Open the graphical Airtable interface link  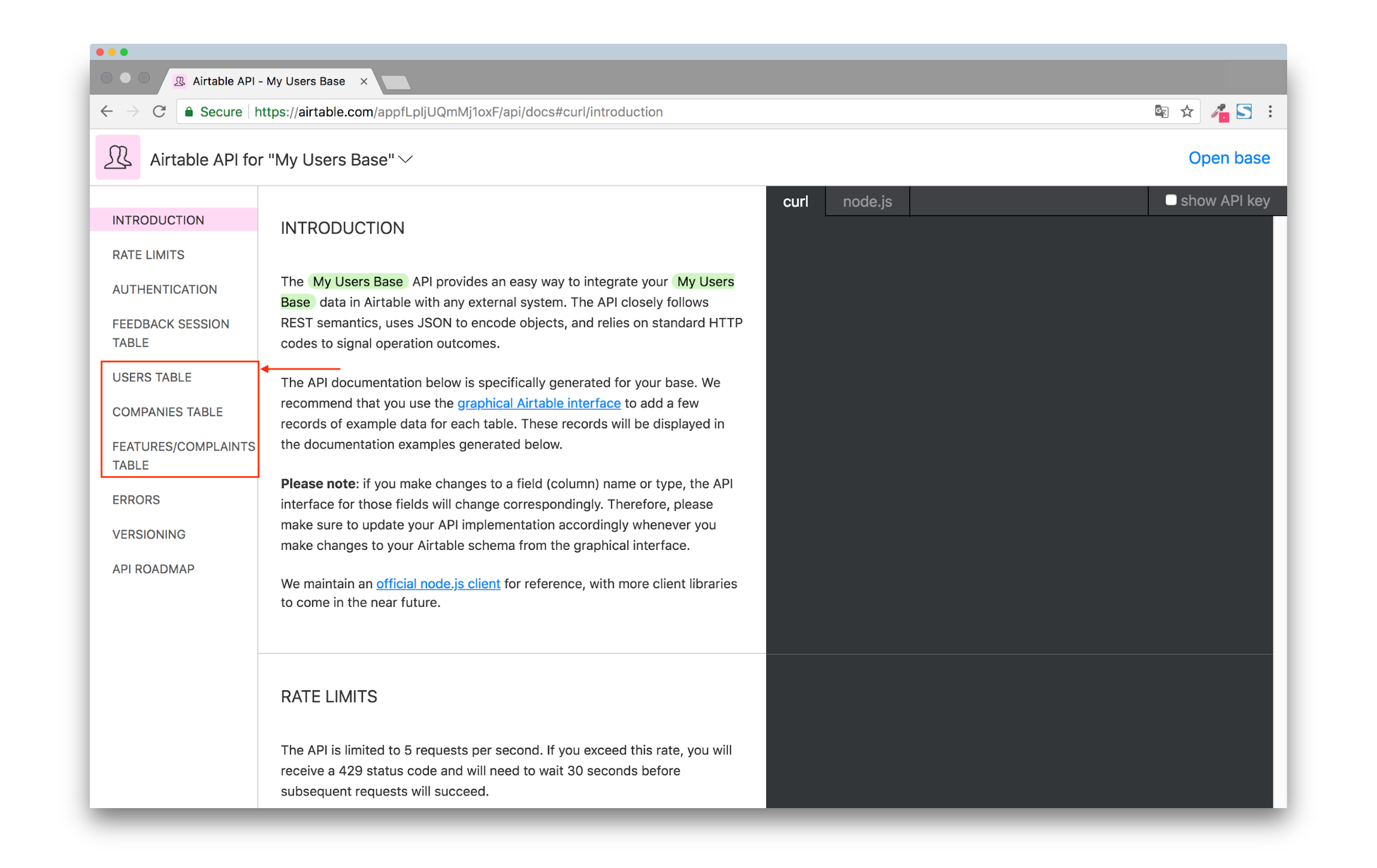[538, 403]
